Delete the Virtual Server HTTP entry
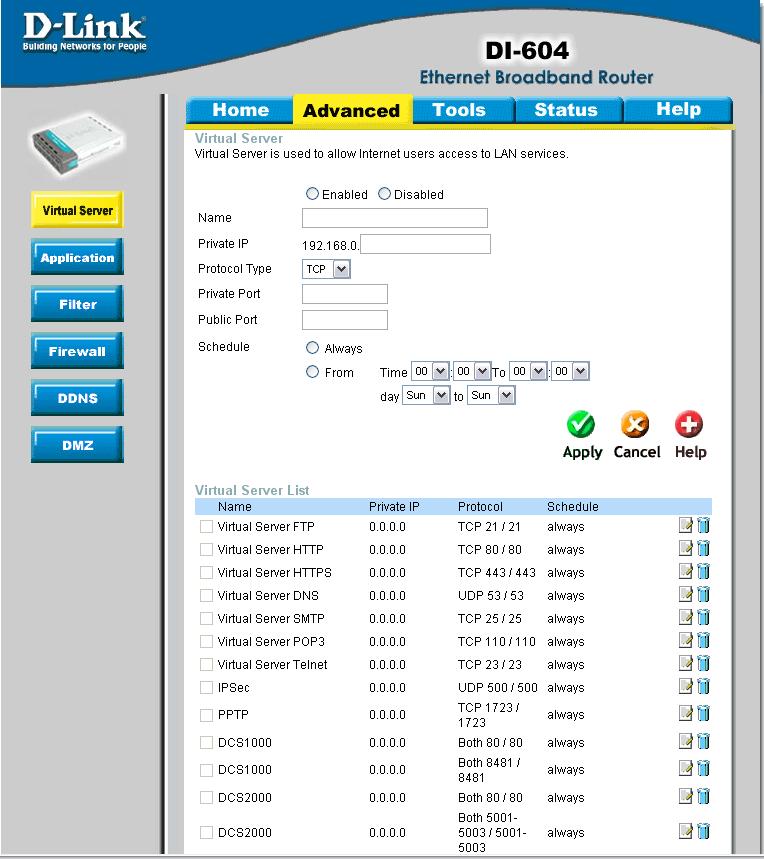 coord(703,548)
